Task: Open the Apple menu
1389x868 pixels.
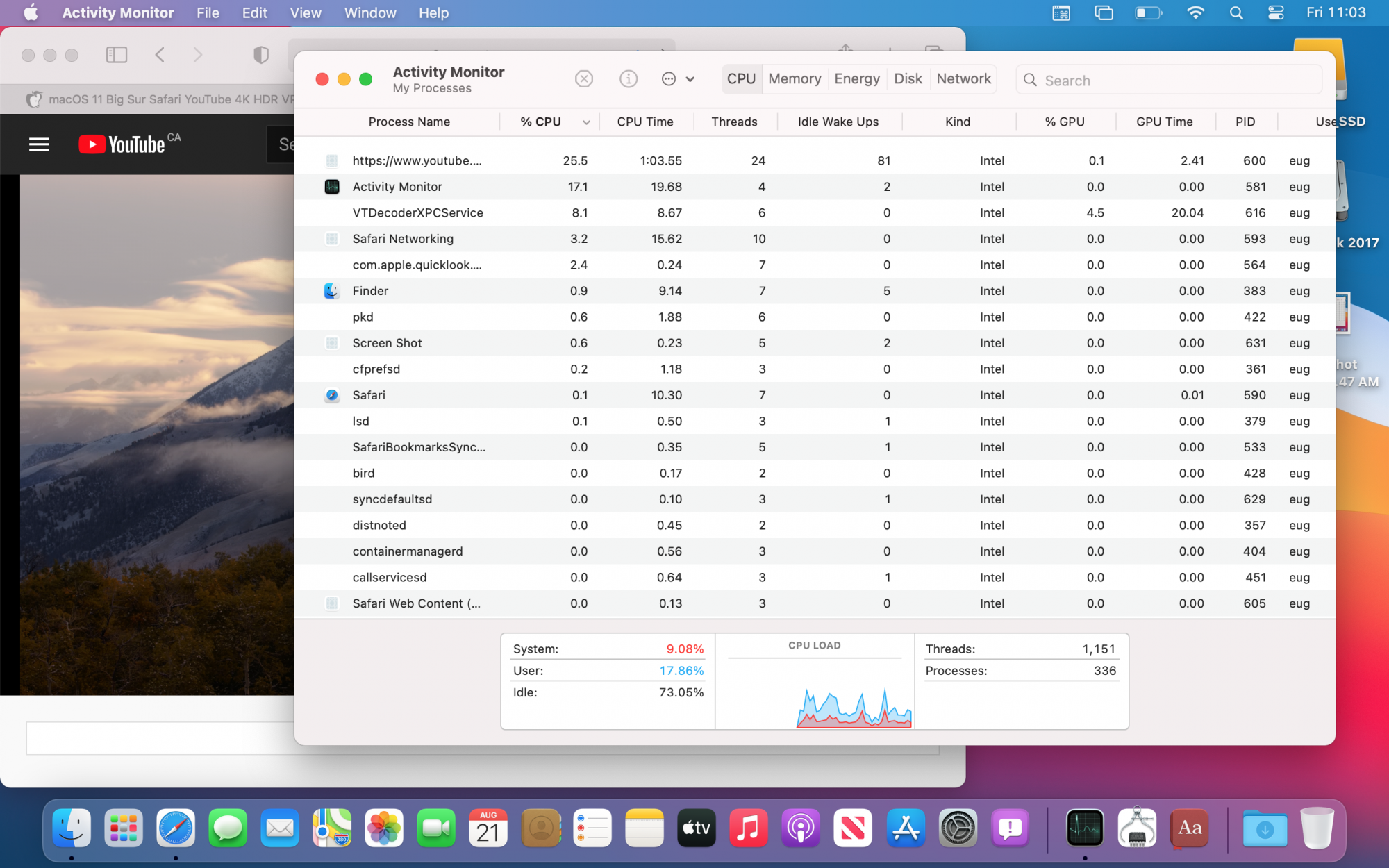Action: click(x=31, y=12)
